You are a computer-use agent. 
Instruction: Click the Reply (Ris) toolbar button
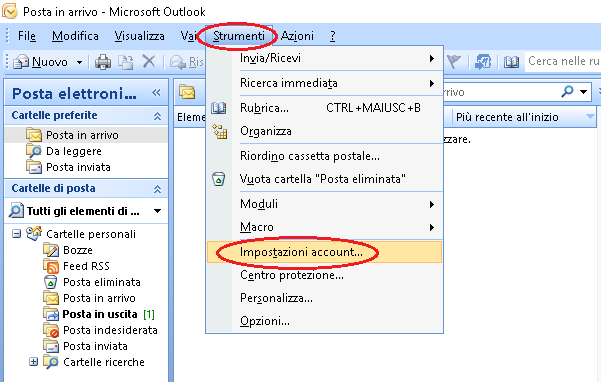[187, 62]
